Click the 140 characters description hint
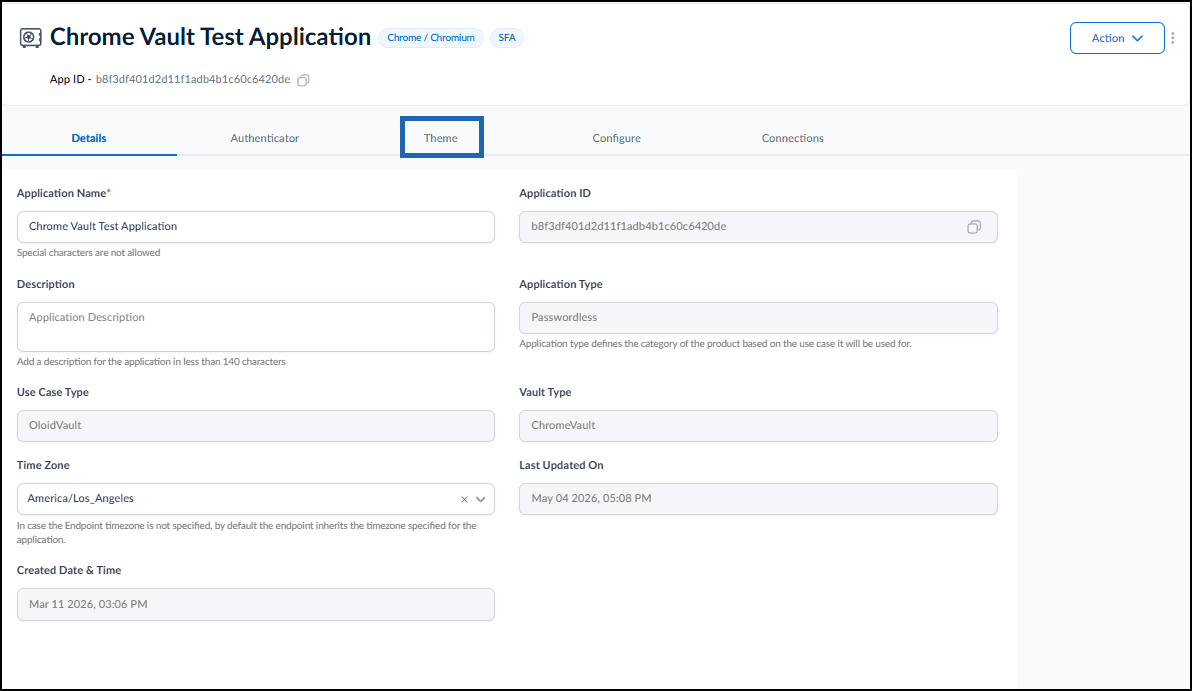 coord(151,362)
